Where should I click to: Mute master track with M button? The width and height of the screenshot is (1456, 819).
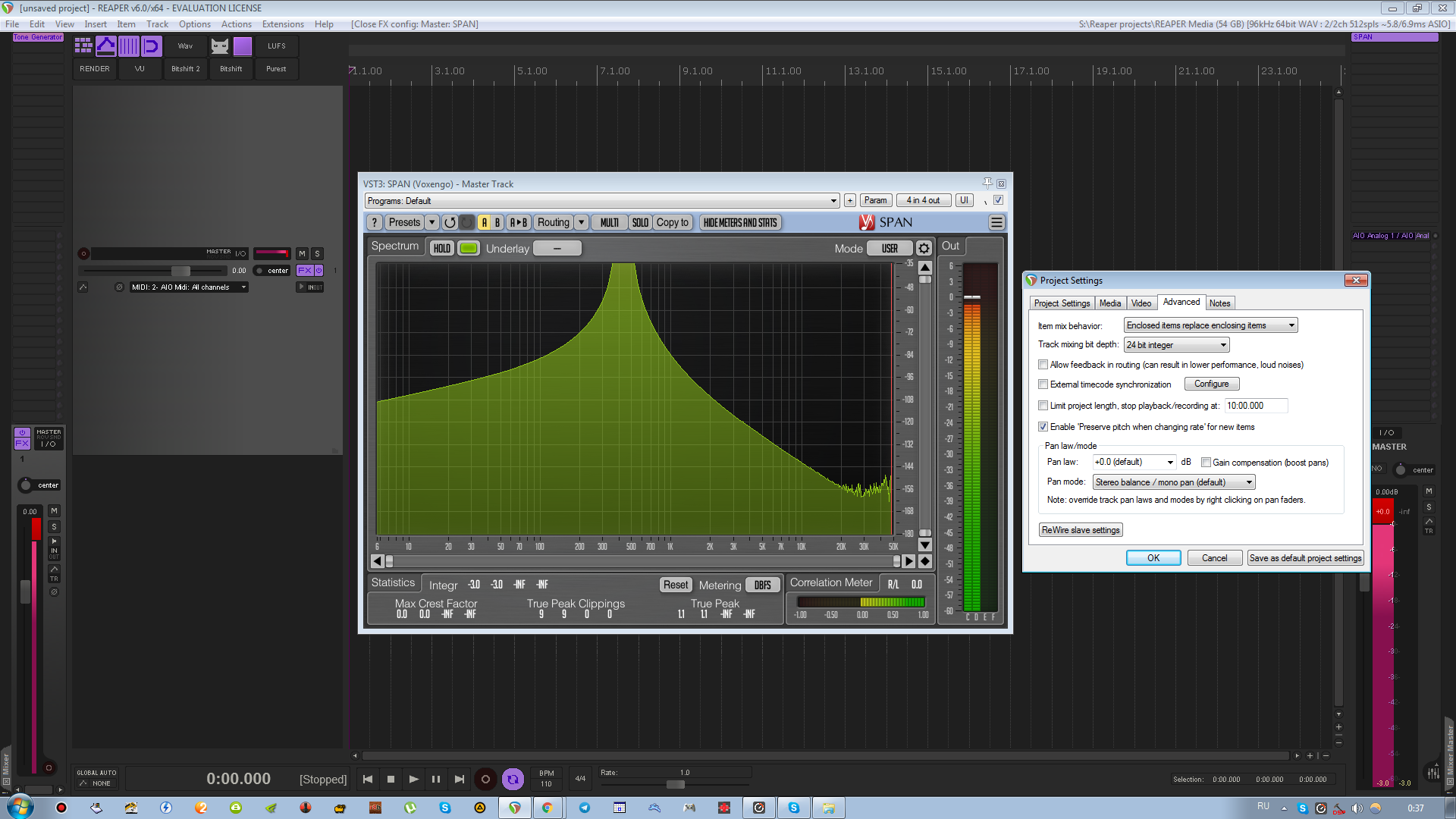pos(302,253)
